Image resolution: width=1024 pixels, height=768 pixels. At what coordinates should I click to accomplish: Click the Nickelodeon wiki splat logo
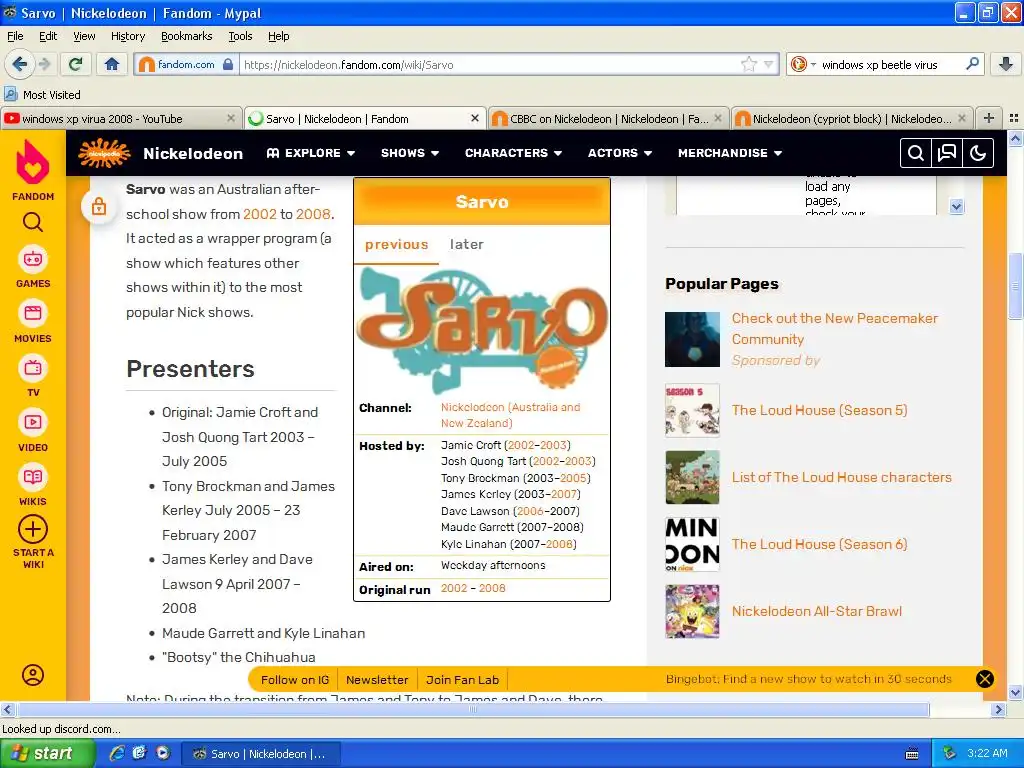point(104,153)
